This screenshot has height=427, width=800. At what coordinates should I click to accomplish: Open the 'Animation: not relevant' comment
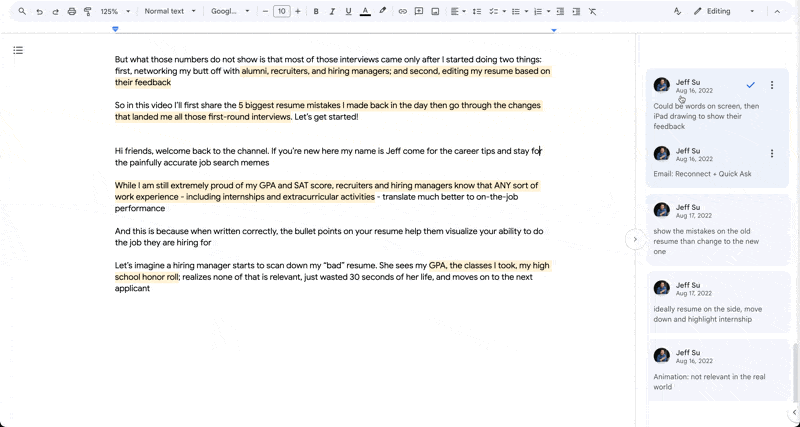coord(719,370)
